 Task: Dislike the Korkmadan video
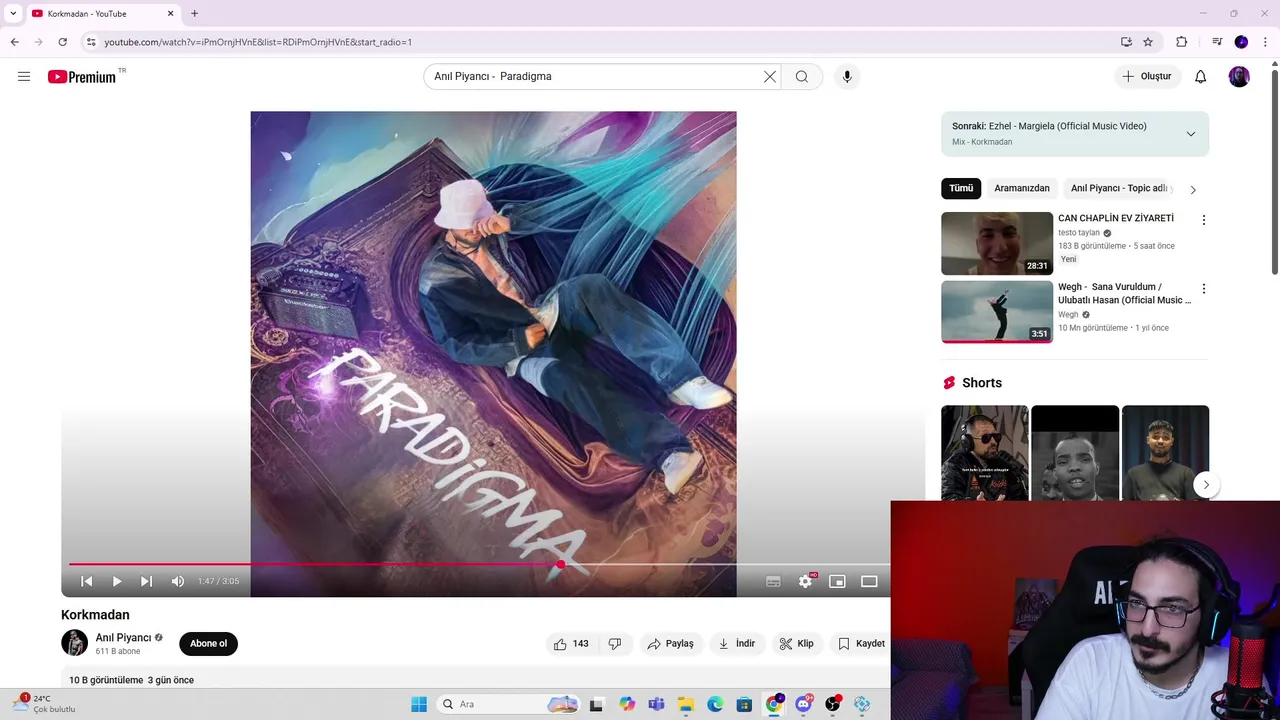coord(615,644)
